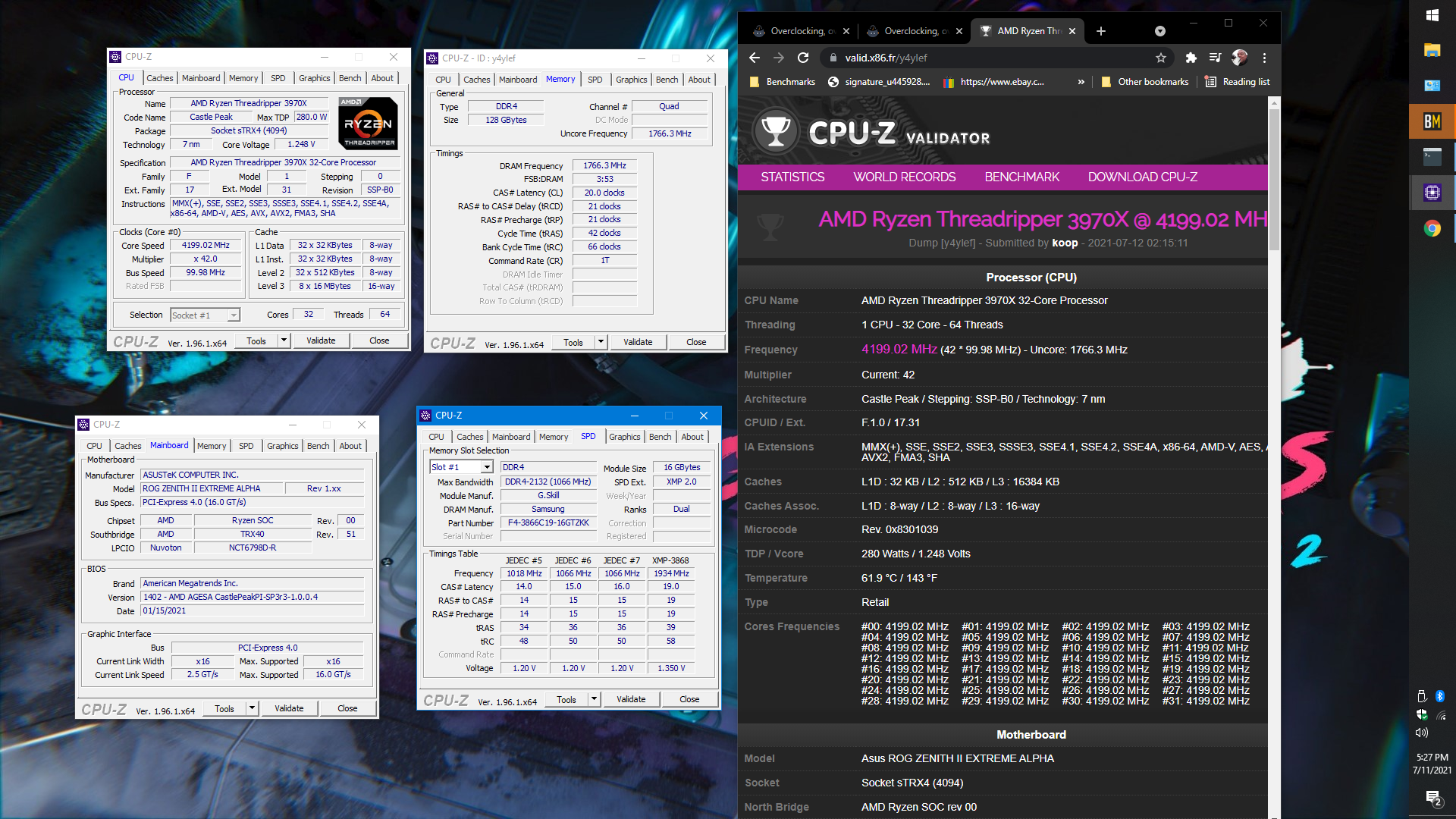Open the Benchmarks bookmark folder

[x=782, y=82]
